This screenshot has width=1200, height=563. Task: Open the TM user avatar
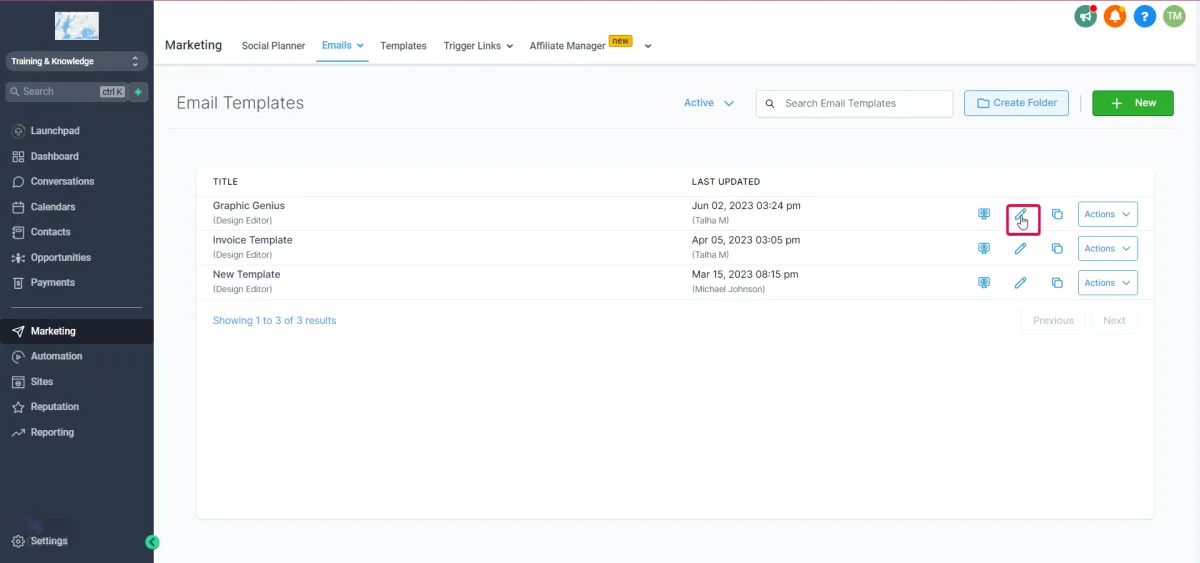coord(1174,16)
